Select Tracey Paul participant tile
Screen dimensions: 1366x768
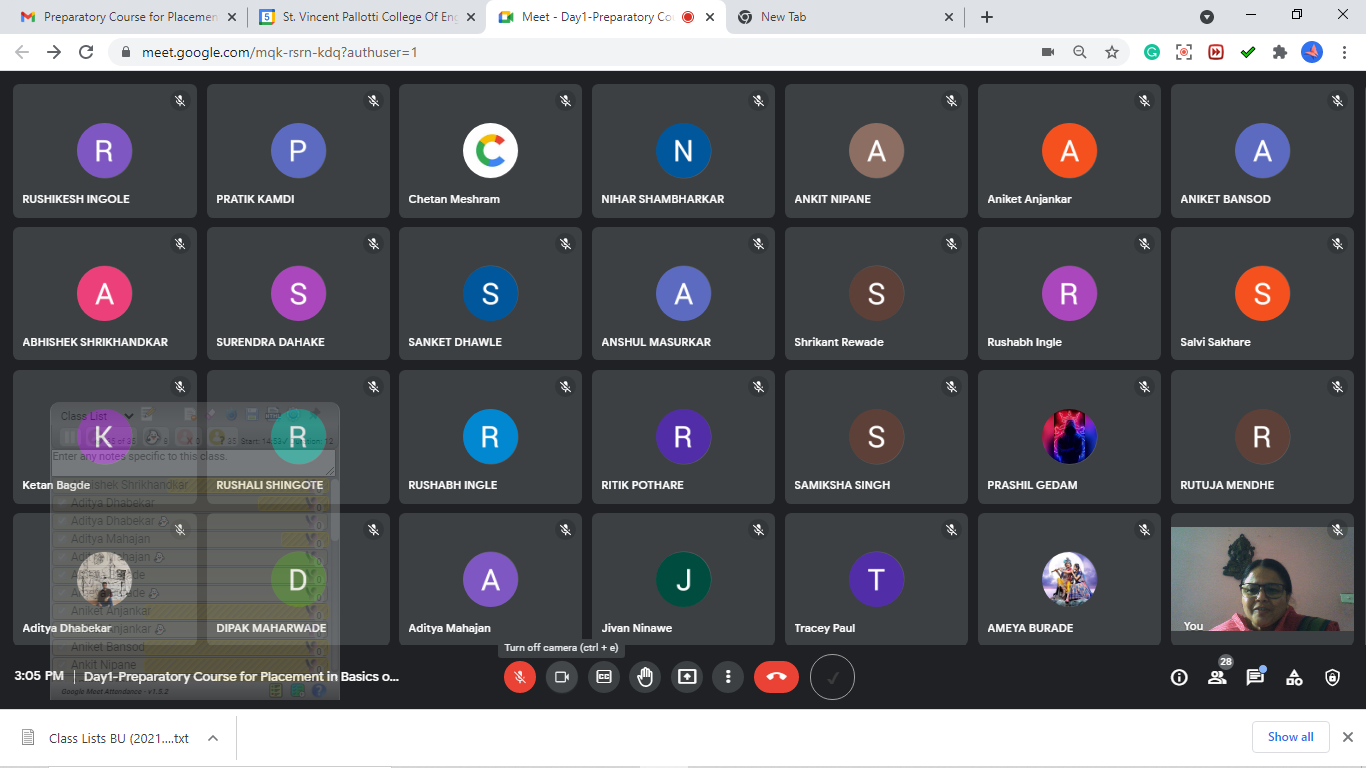[876, 580]
